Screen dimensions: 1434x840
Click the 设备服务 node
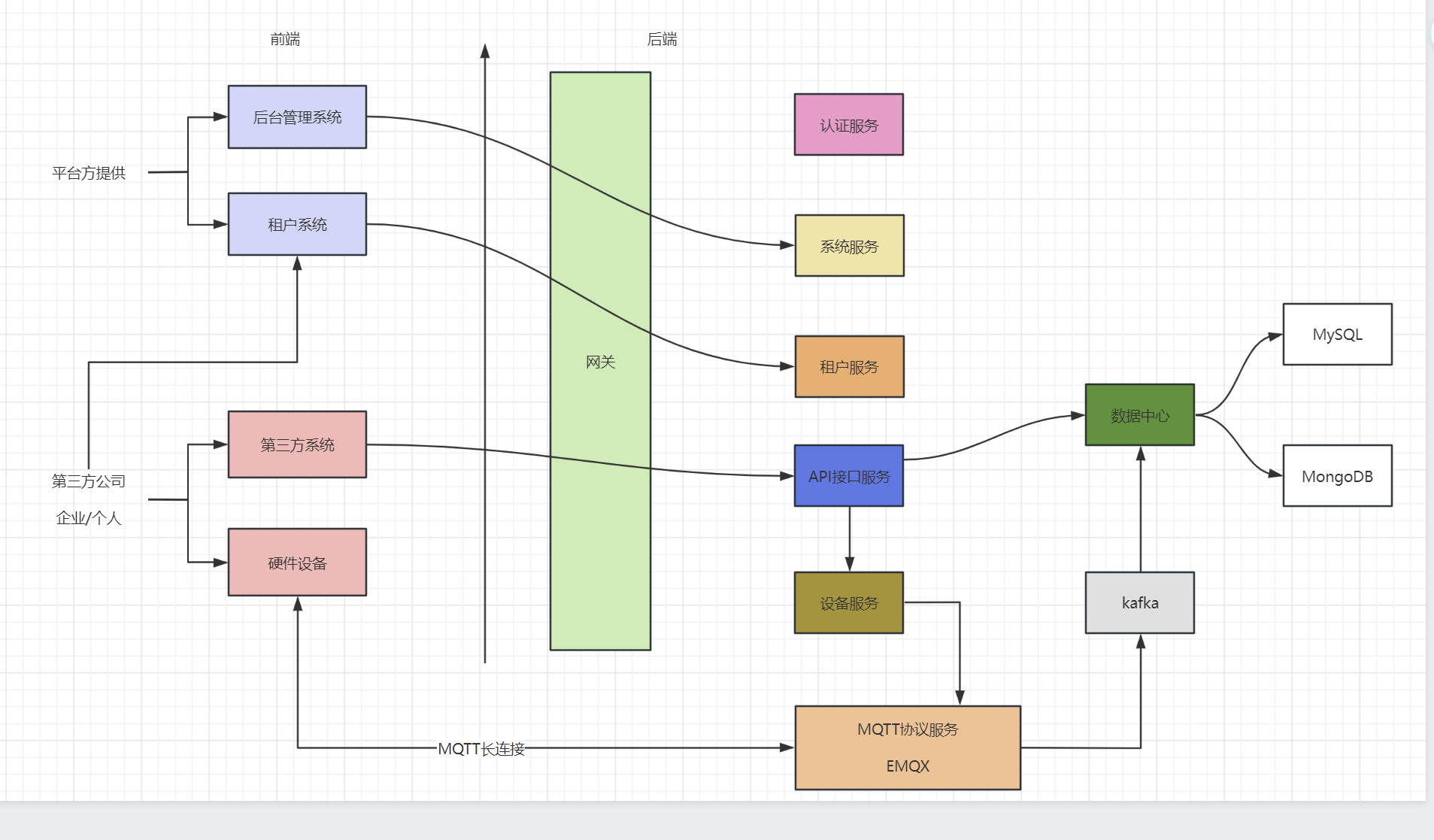(x=849, y=603)
